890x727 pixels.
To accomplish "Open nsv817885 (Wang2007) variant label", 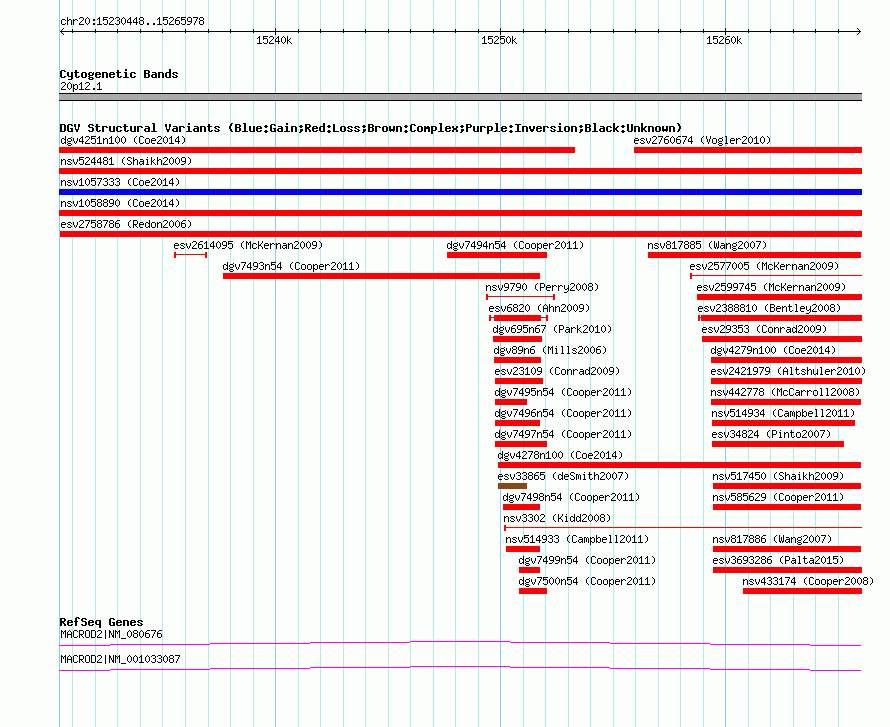I will coord(707,245).
